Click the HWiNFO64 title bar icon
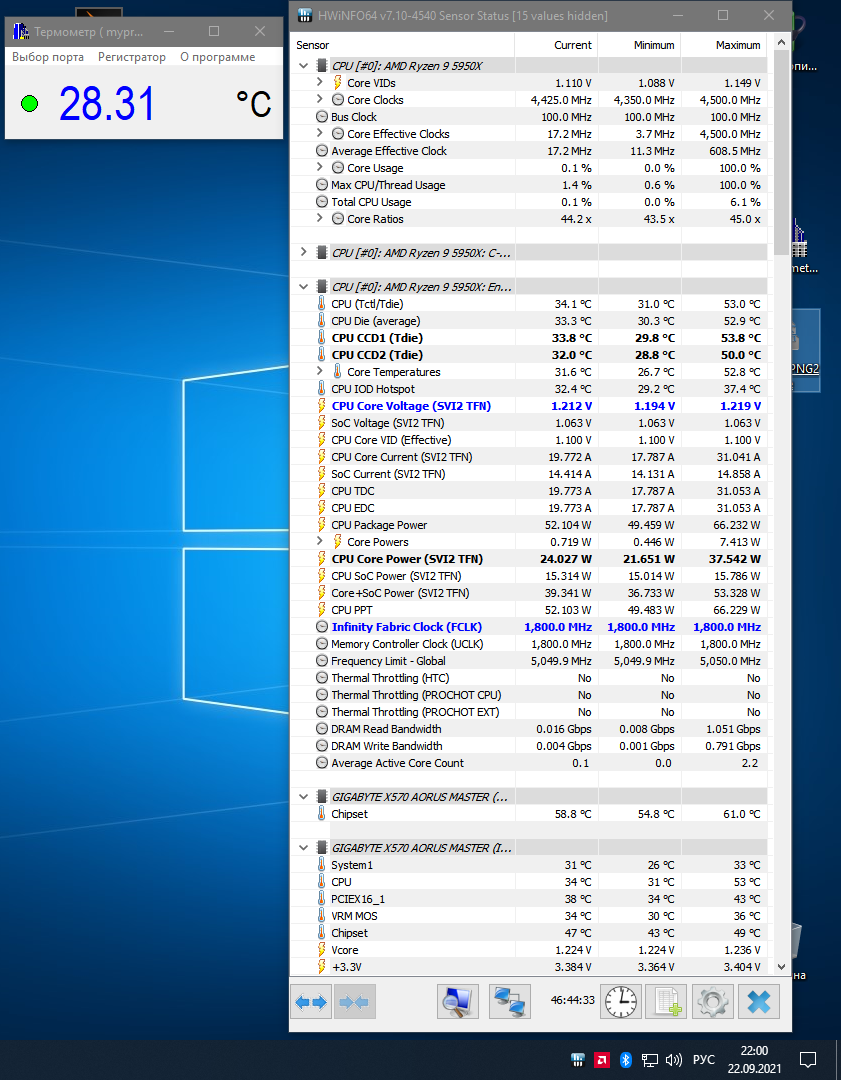Viewport: 841px width, 1080px height. point(304,15)
